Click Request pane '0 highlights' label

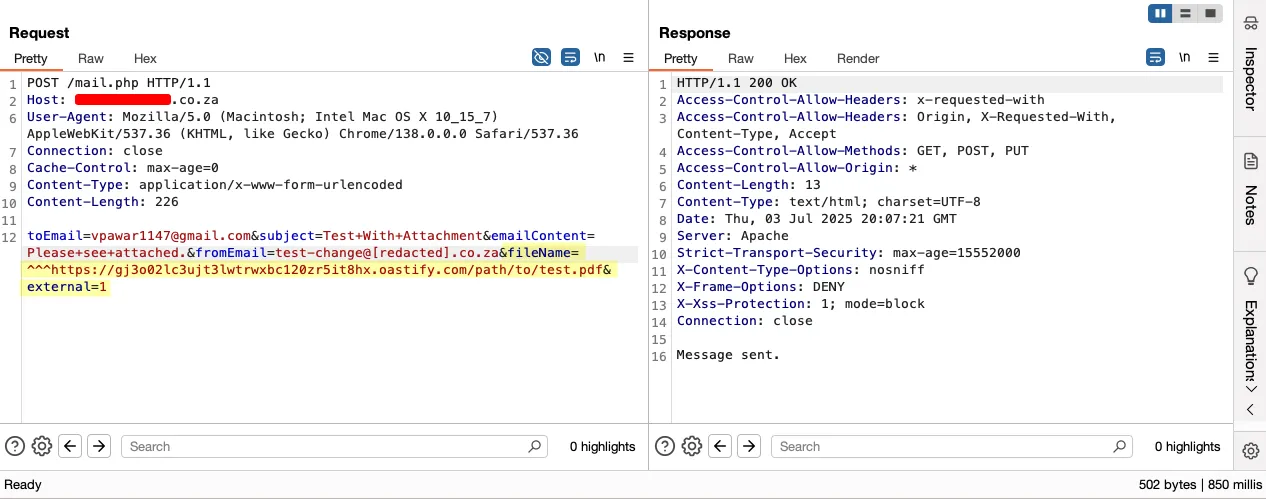click(602, 447)
